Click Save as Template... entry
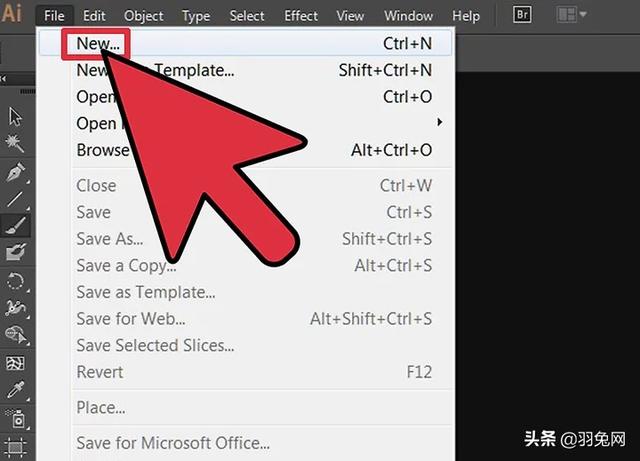 pos(246,292)
